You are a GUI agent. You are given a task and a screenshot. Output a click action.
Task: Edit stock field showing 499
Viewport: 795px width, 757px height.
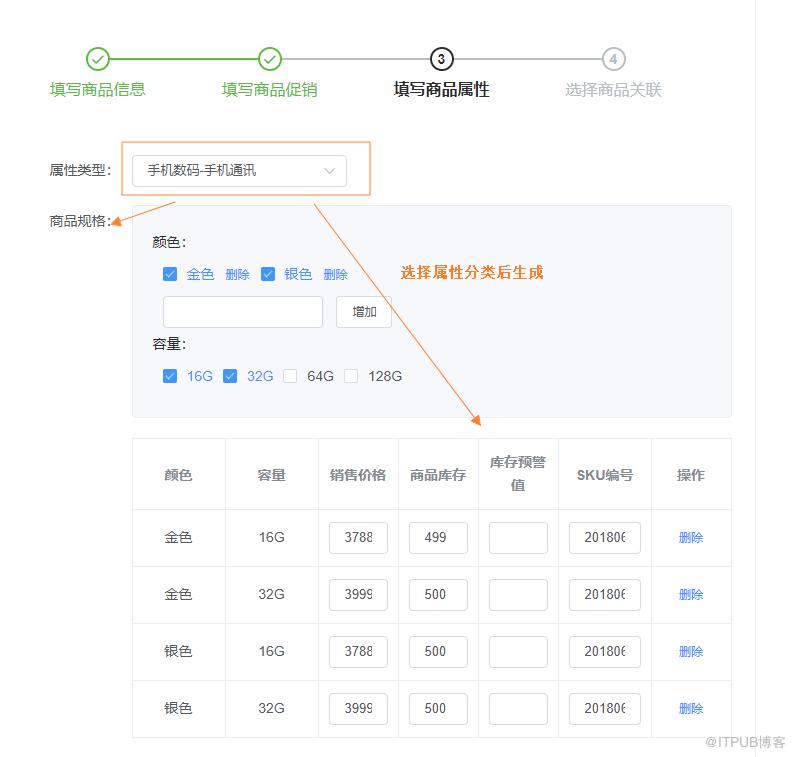coord(439,537)
